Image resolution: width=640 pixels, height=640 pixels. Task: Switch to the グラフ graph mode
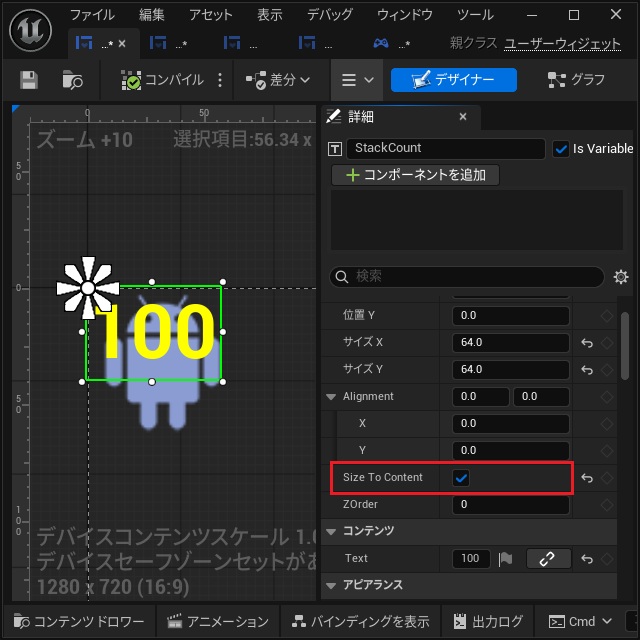pos(576,80)
